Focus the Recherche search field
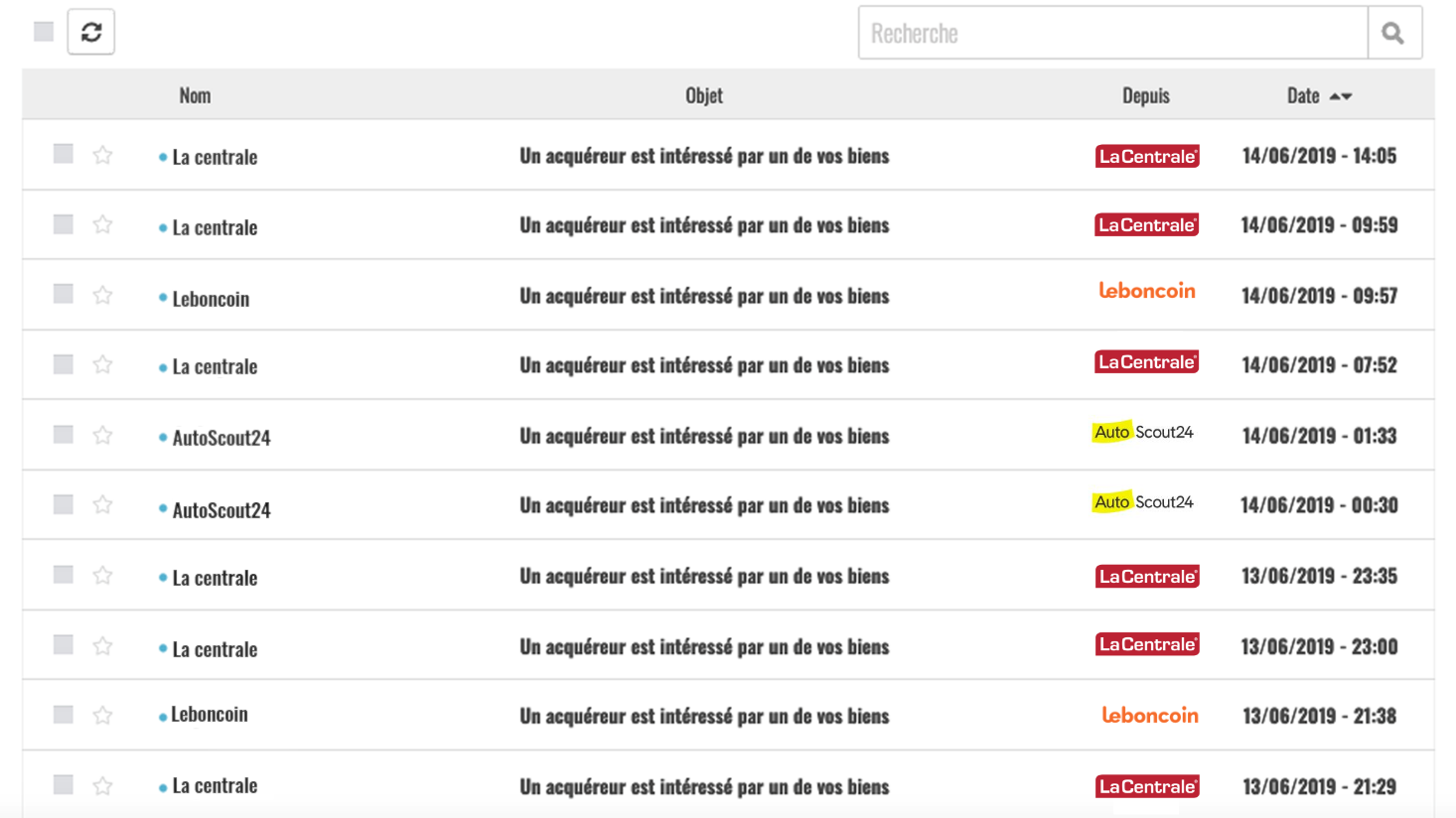 click(1113, 33)
